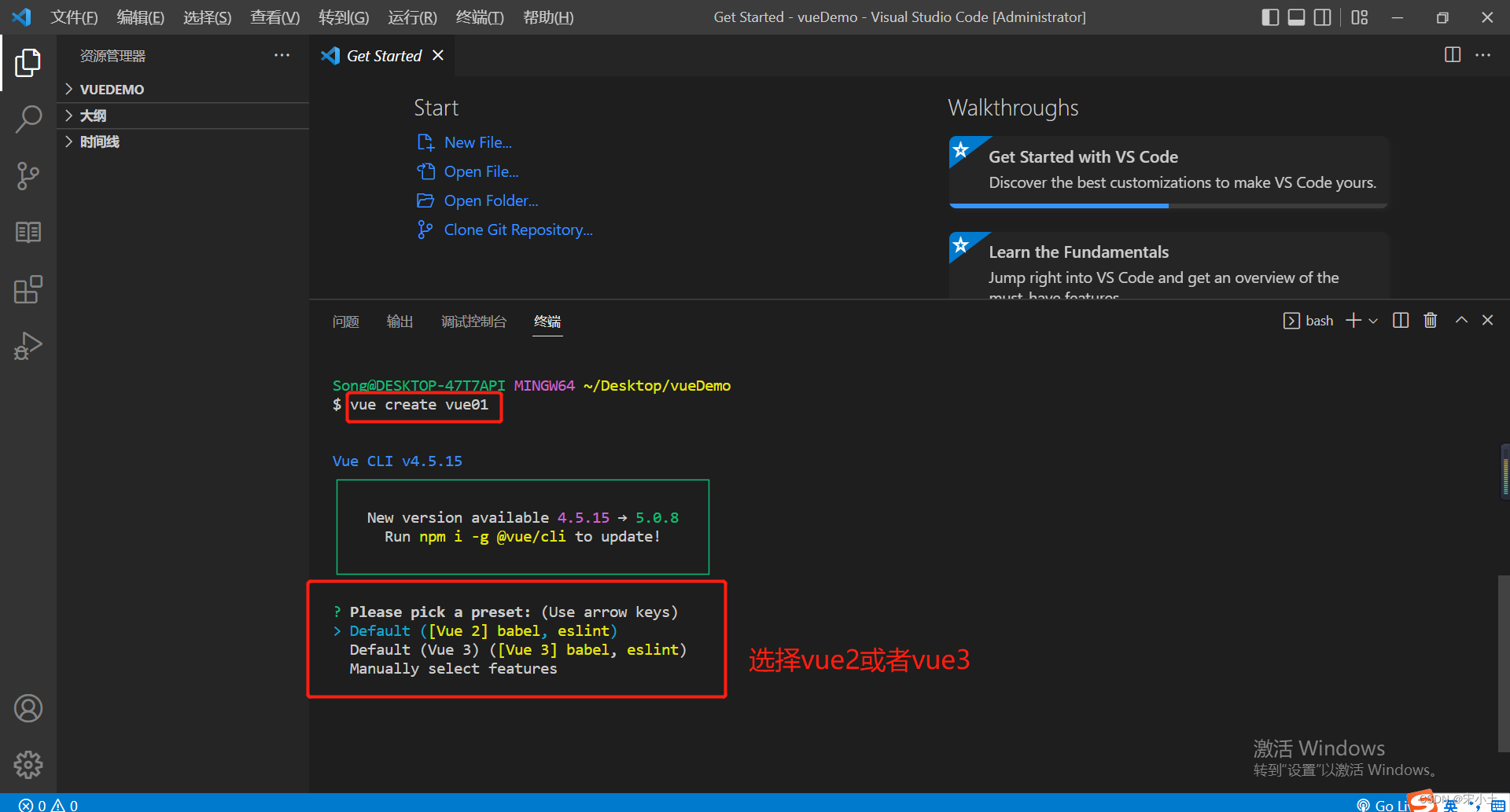Open the Run and Debug view icon
Viewport: 1510px width, 812px height.
point(28,346)
